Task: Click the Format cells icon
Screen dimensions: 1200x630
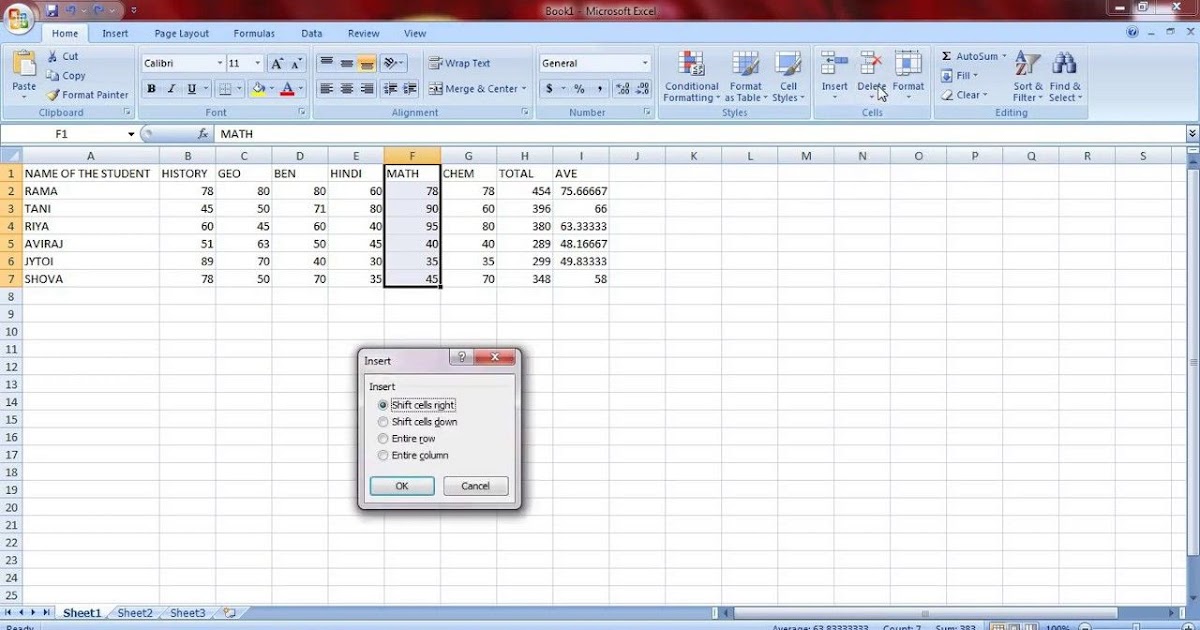Action: (x=908, y=64)
